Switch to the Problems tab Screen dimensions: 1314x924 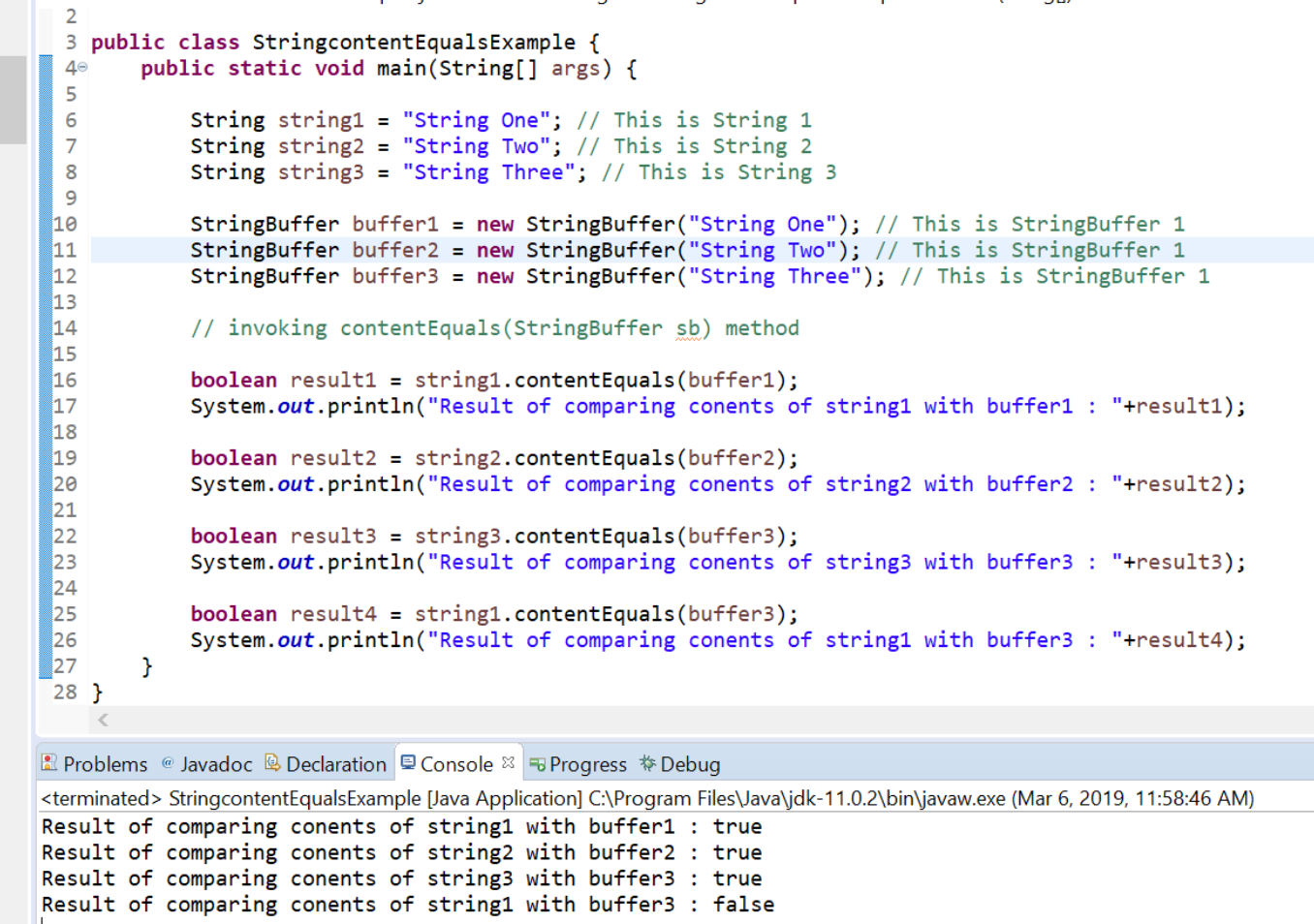[95, 764]
